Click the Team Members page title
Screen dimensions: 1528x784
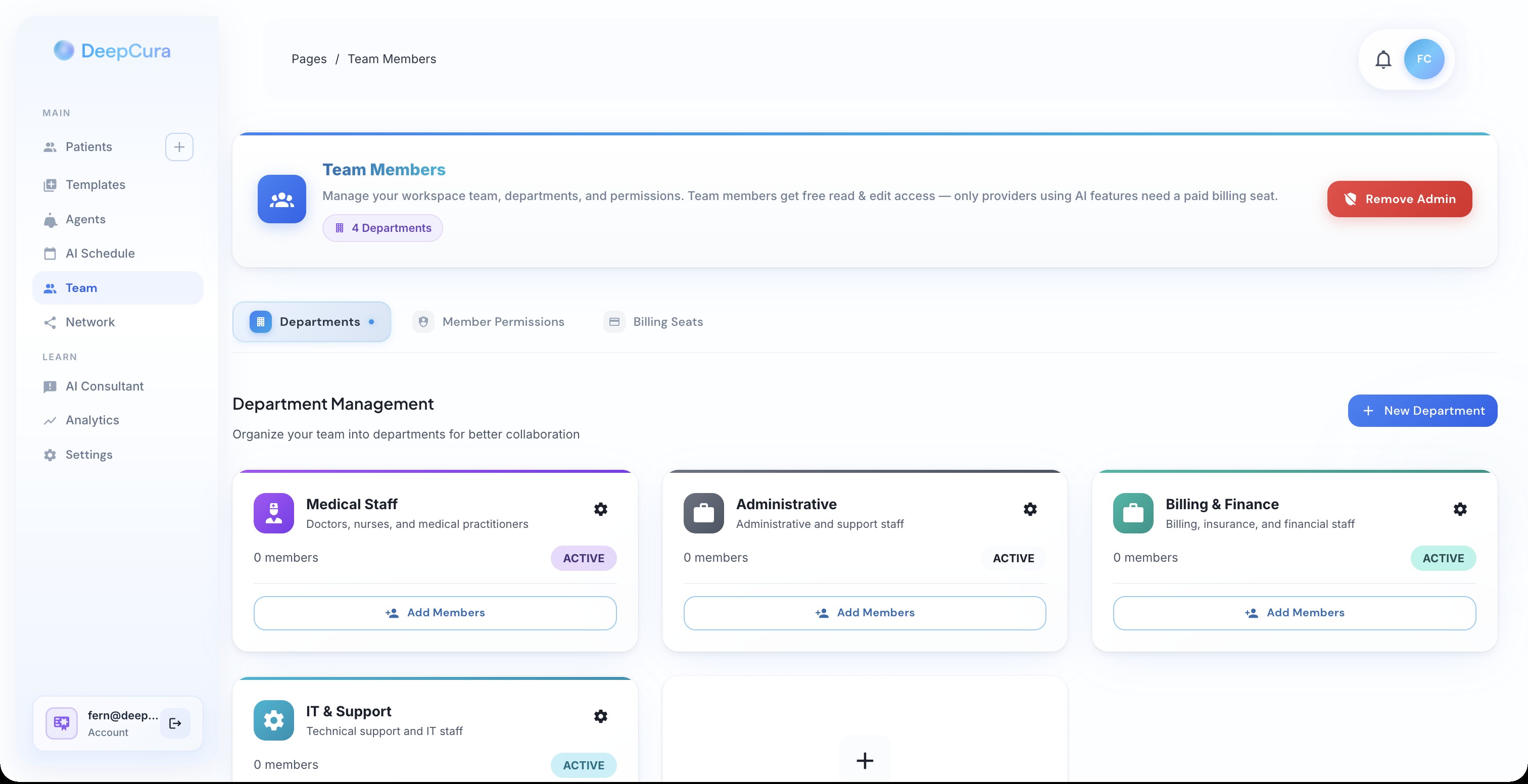(x=384, y=170)
